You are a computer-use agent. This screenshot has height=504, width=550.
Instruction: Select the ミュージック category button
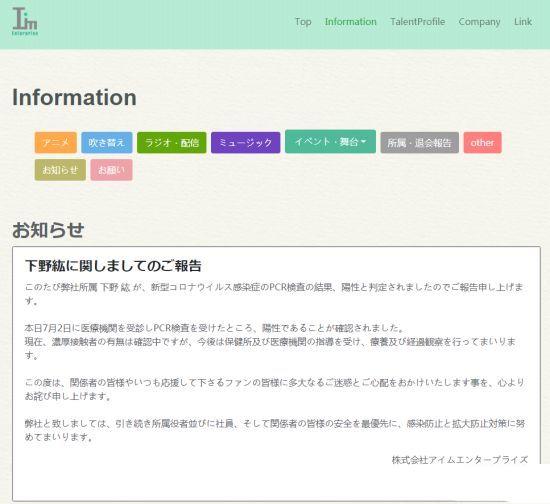(246, 142)
